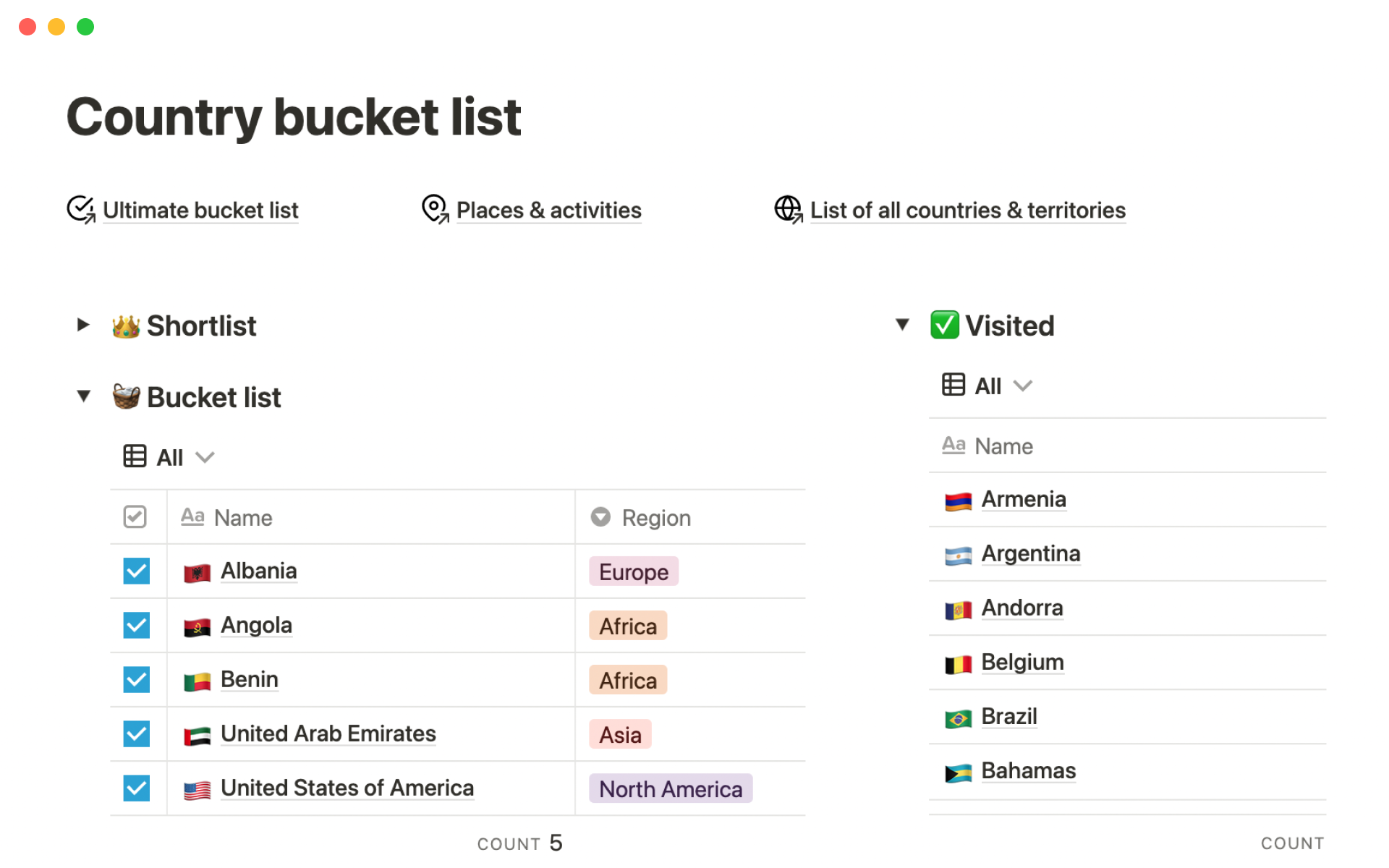Viewport: 1389px width, 868px height.
Task: Click the North America region tag
Action: pos(670,789)
